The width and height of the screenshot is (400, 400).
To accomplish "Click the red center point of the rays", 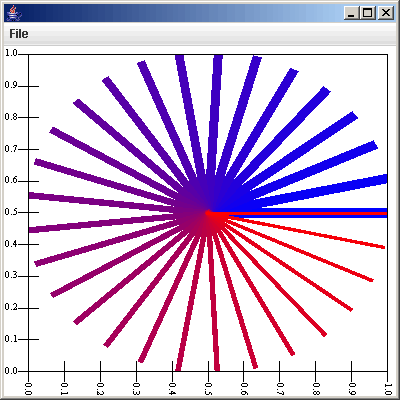I will [x=208, y=213].
